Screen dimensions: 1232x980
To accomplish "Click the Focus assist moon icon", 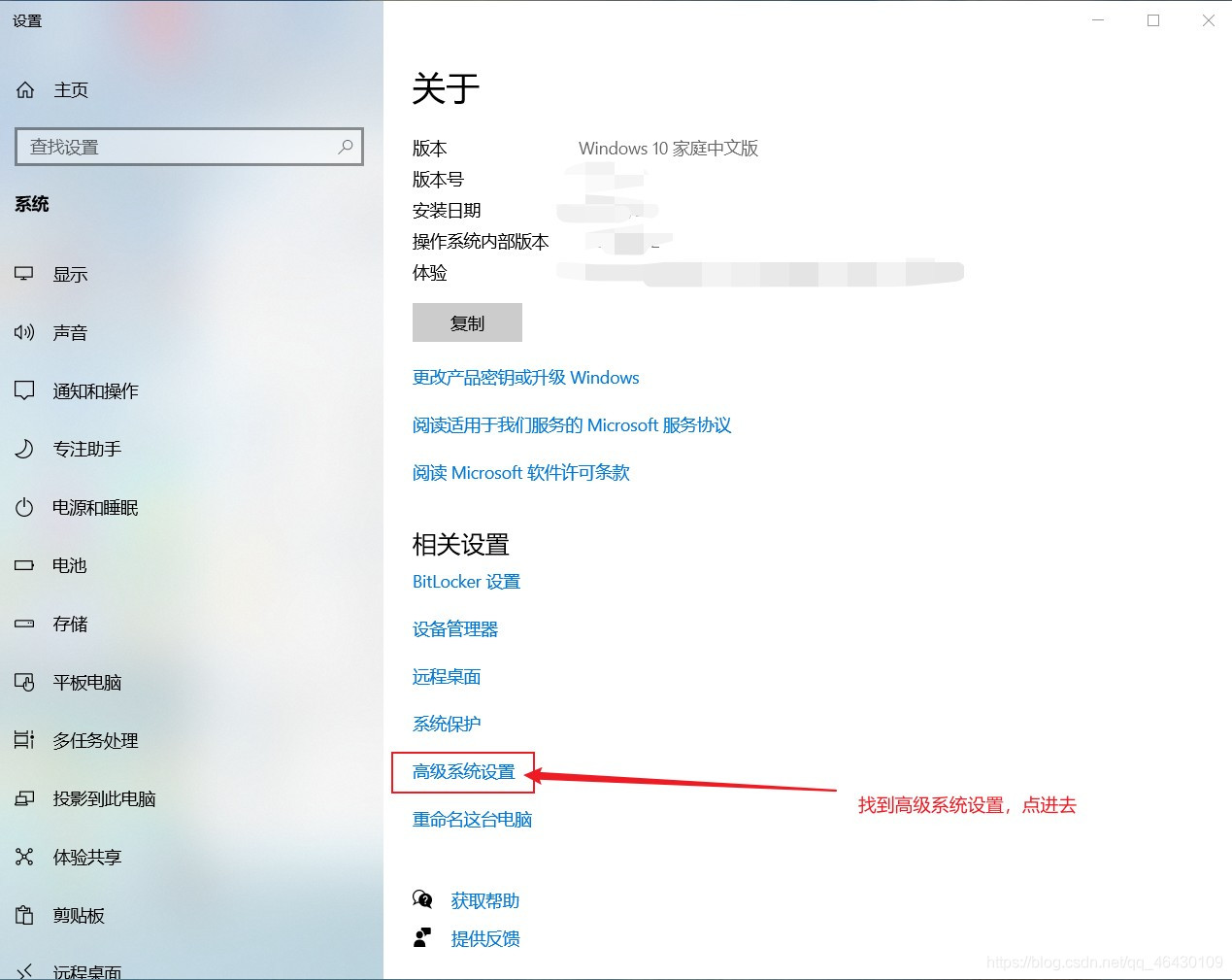I will pos(24,449).
